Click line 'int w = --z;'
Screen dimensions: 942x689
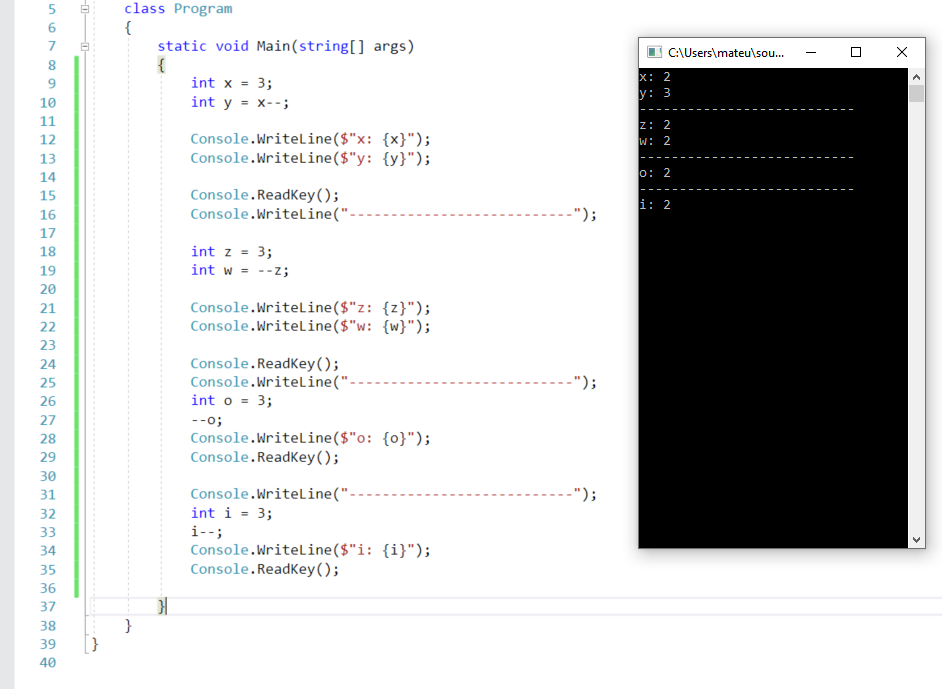coord(240,270)
